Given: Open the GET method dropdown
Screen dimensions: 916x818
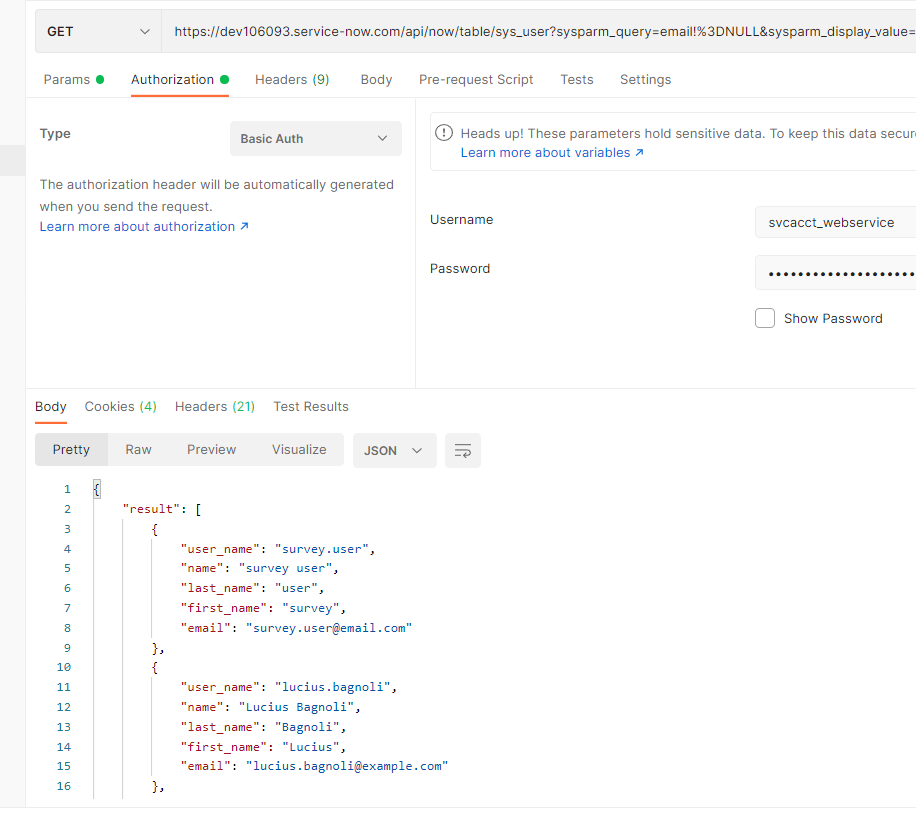Looking at the screenshot, I should click(98, 32).
